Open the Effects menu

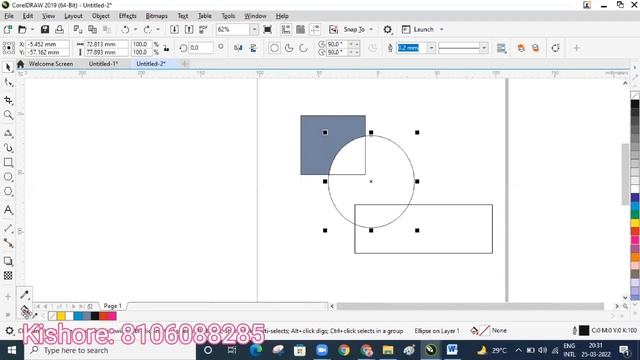pyautogui.click(x=127, y=16)
